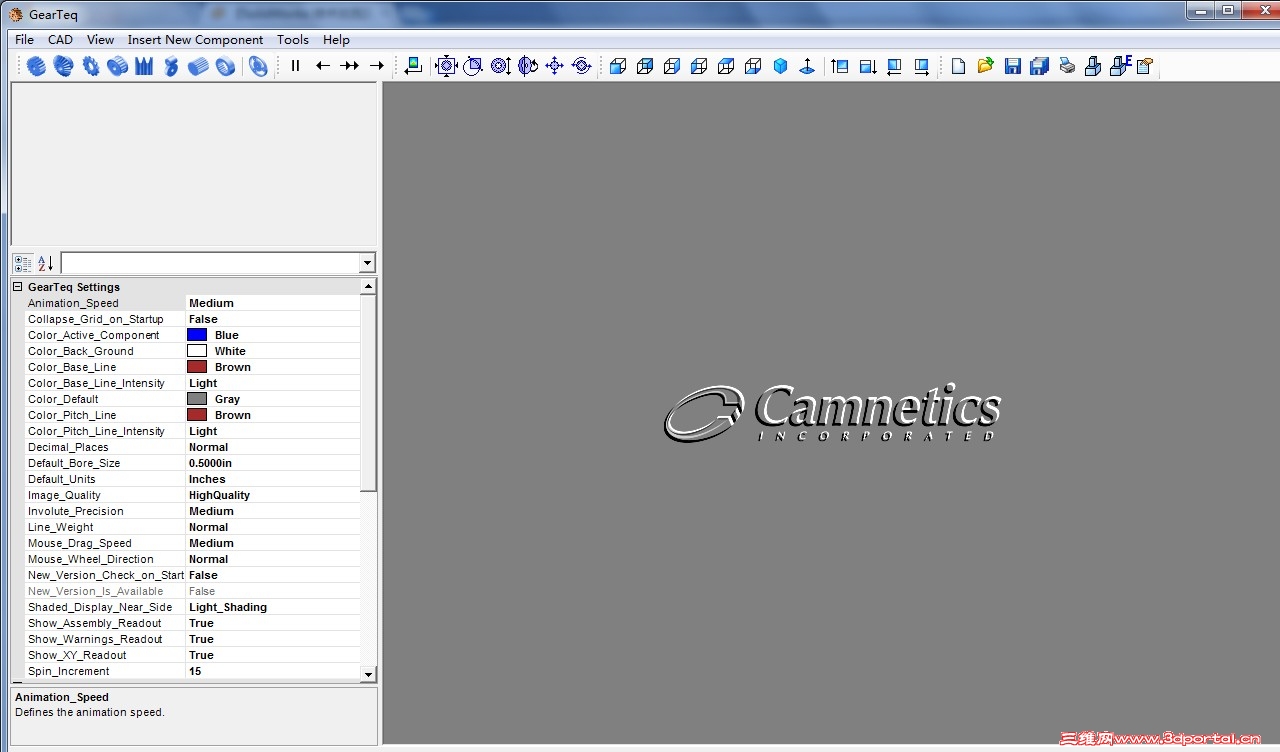Image resolution: width=1280 pixels, height=752 pixels.
Task: Click the CAD export icon with letter E
Action: click(x=1119, y=66)
